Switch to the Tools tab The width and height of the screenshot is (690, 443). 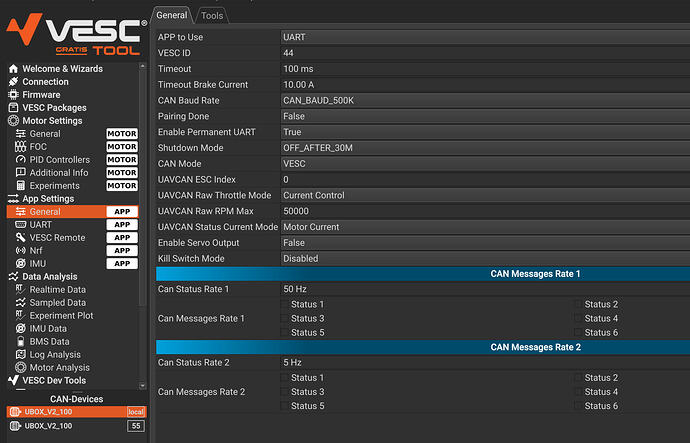[x=212, y=15]
